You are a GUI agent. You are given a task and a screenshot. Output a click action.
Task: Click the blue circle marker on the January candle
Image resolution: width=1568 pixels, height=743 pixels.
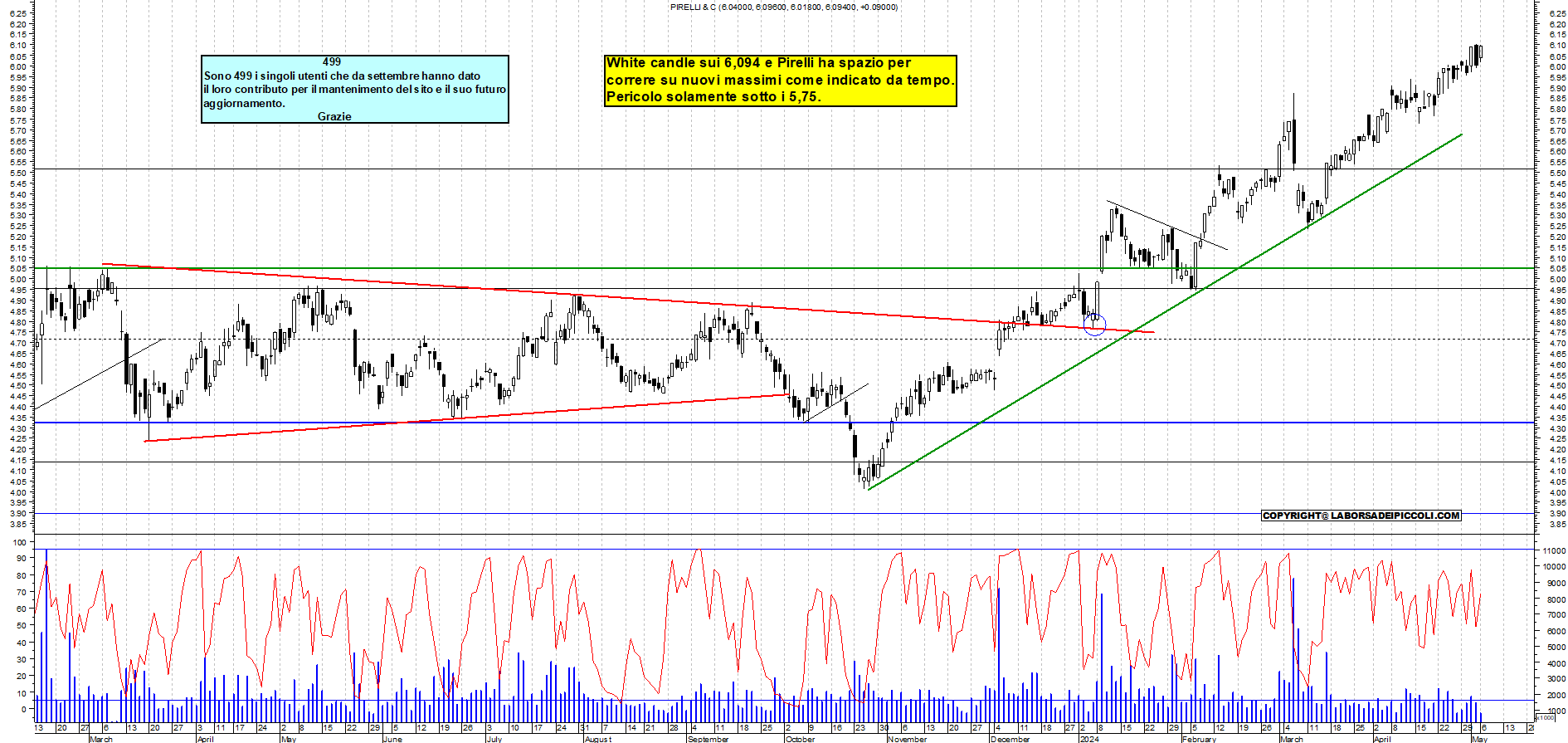pyautogui.click(x=1095, y=325)
